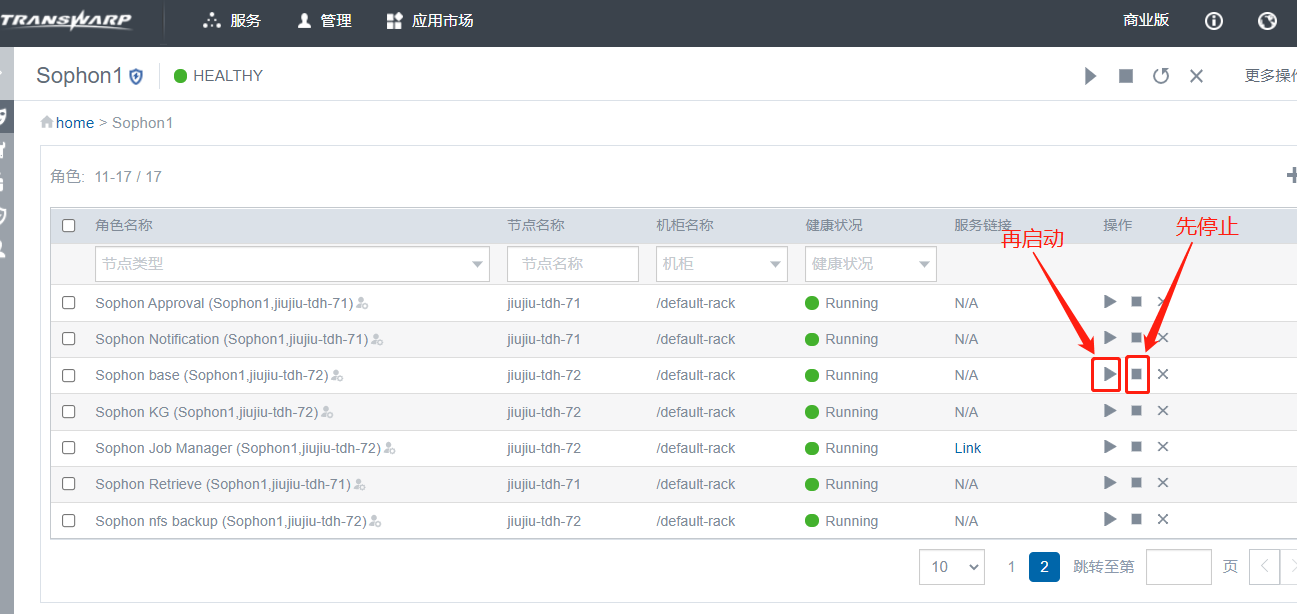Image resolution: width=1297 pixels, height=614 pixels.
Task: Stop the Sophon Job Manager role
Action: click(x=1136, y=447)
